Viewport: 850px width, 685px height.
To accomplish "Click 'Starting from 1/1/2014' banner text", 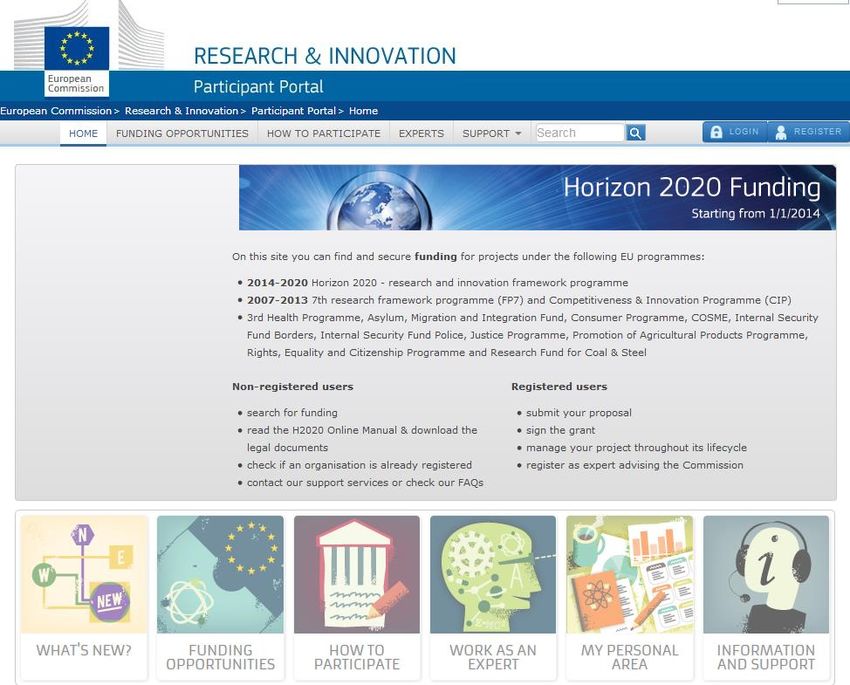I will point(756,214).
